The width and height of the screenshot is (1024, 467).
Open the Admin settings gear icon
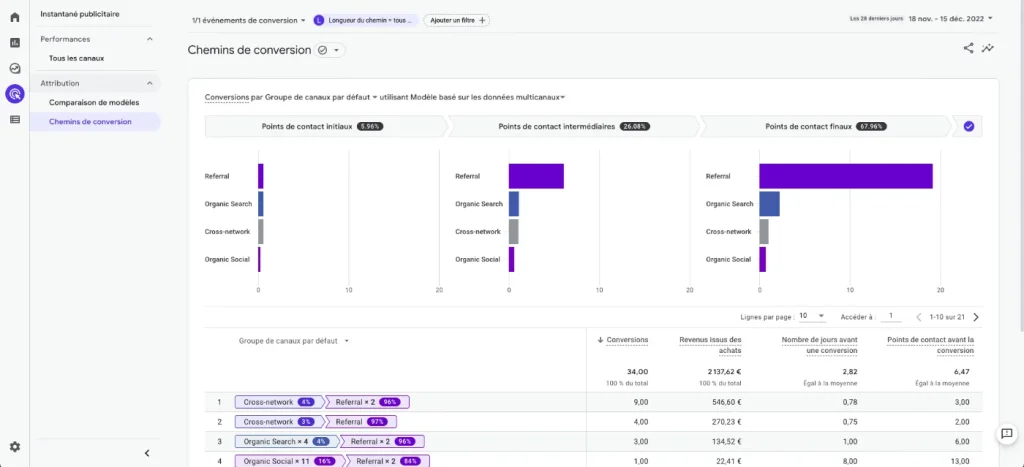point(14,447)
